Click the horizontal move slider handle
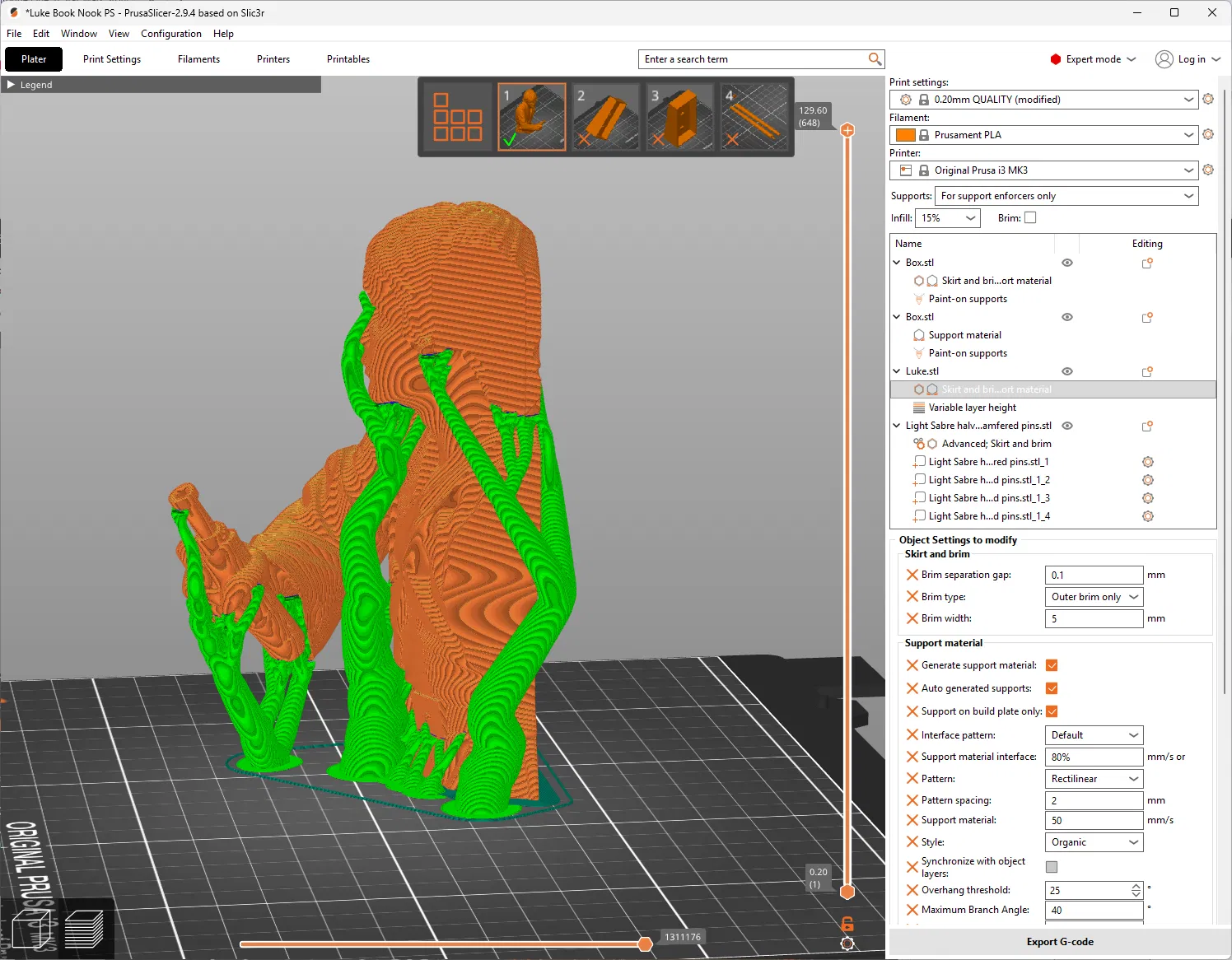This screenshot has width=1232, height=960. (x=646, y=944)
